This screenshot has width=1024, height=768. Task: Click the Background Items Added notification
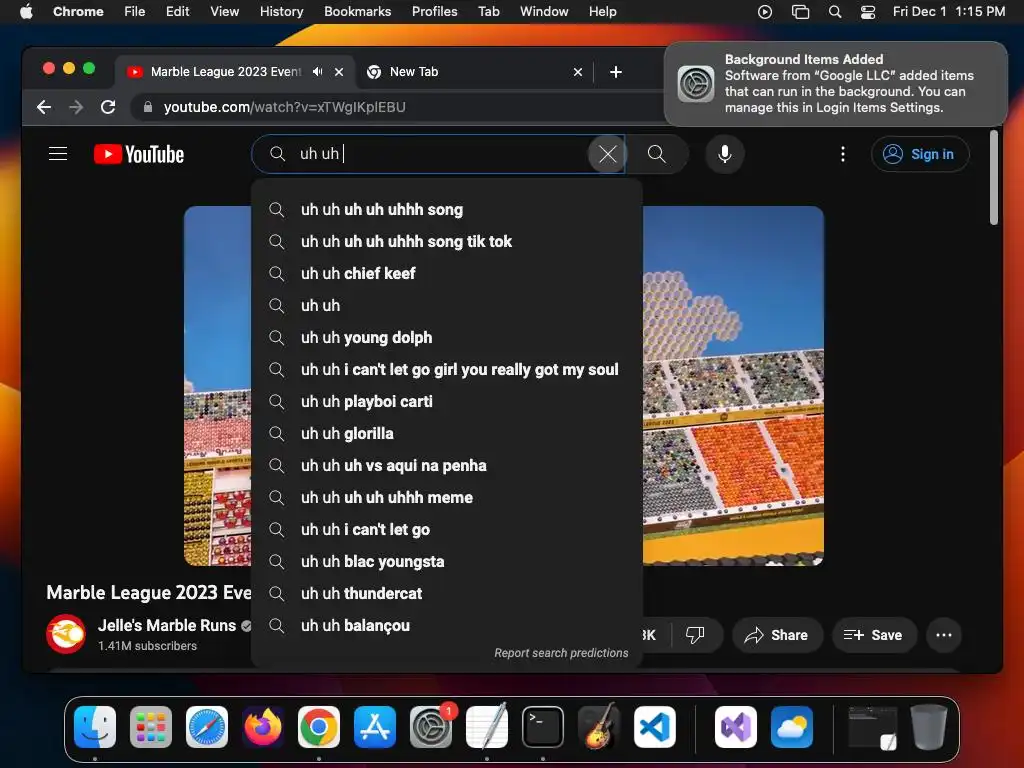(x=835, y=84)
